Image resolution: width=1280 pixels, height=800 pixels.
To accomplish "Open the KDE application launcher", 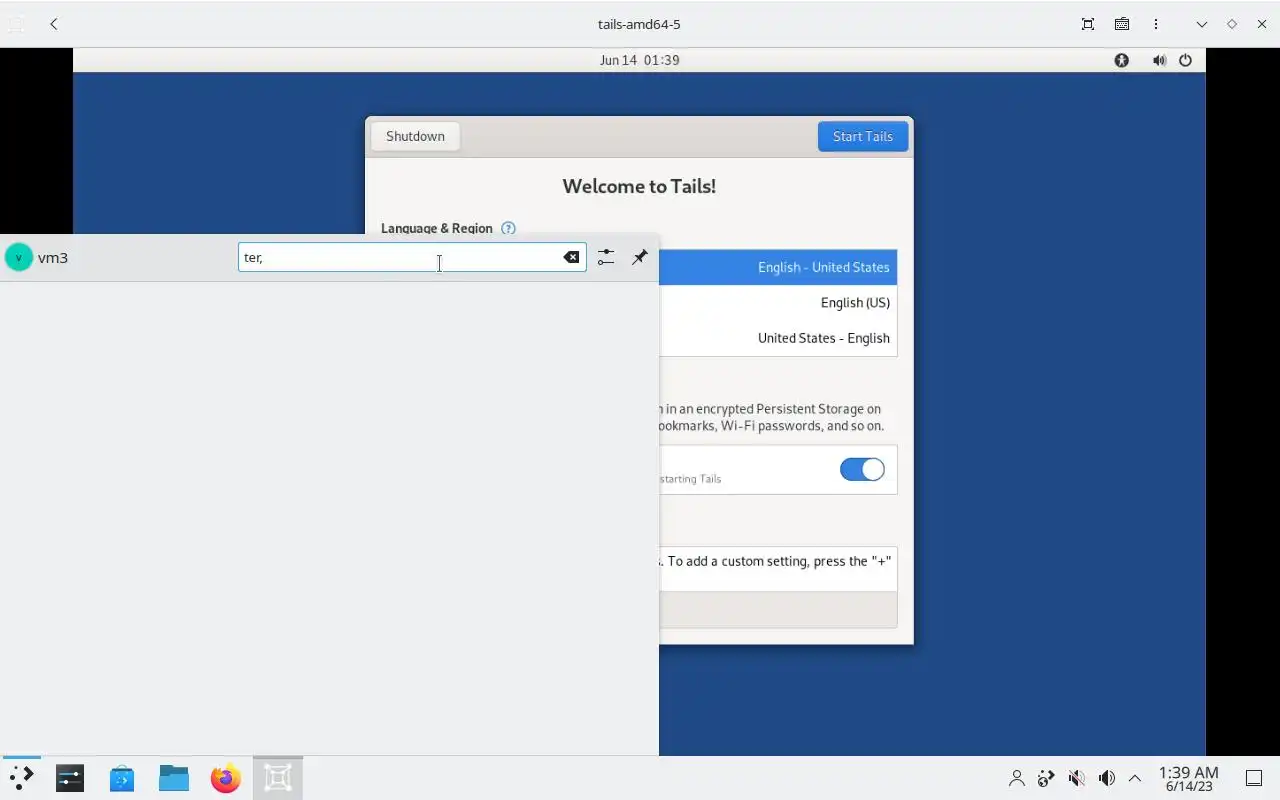I will pos(21,778).
